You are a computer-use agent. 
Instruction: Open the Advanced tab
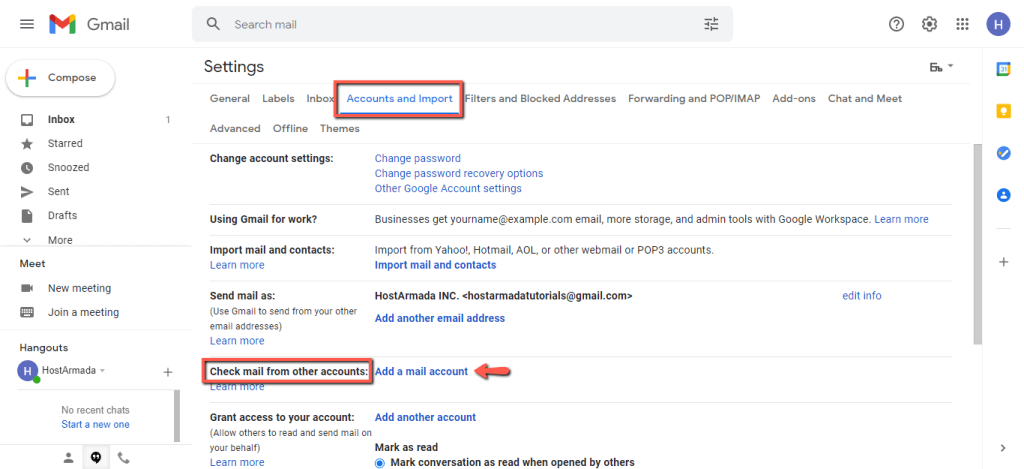pyautogui.click(x=235, y=129)
